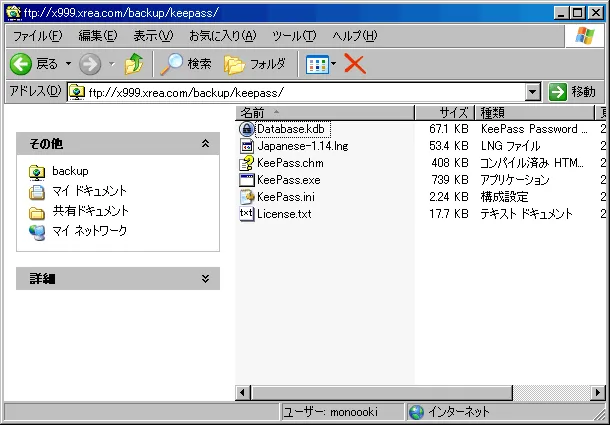
Task: Click the grayed Forward arrow button
Action: (x=90, y=64)
